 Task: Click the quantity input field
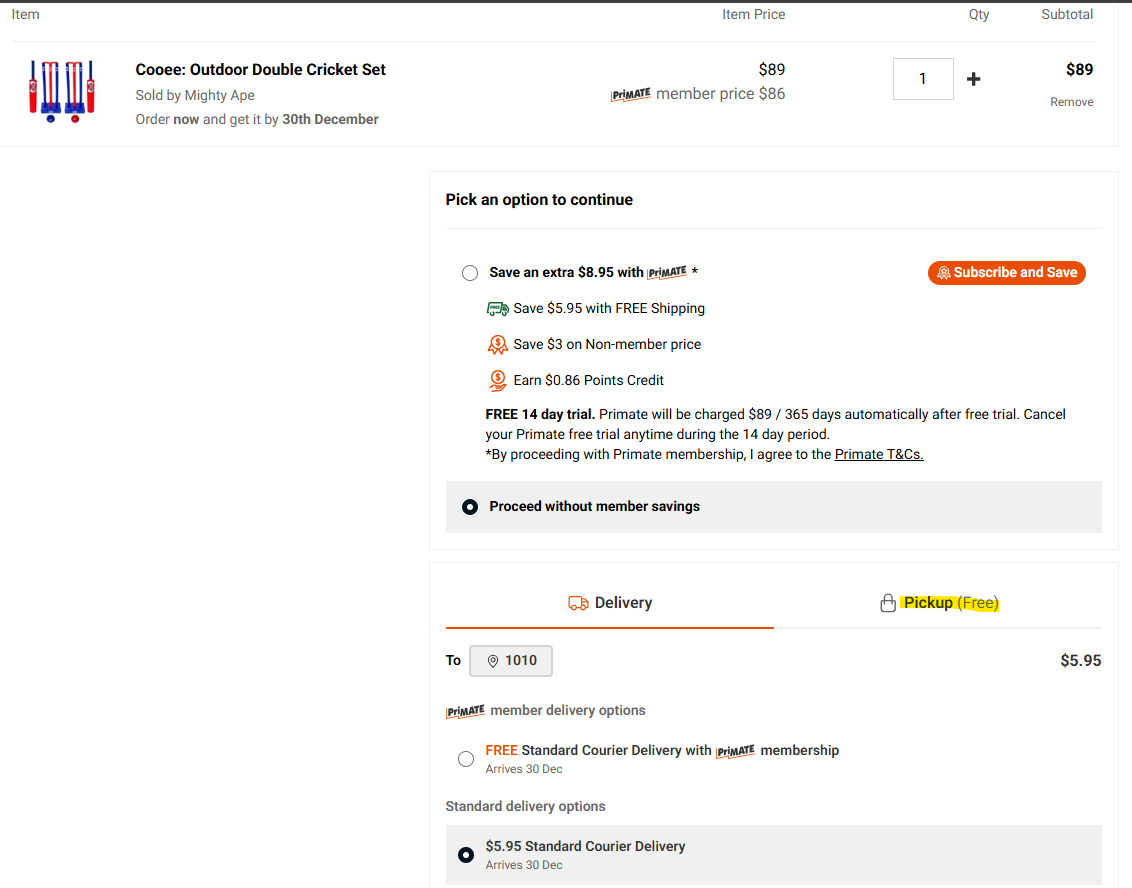pyautogui.click(x=922, y=79)
